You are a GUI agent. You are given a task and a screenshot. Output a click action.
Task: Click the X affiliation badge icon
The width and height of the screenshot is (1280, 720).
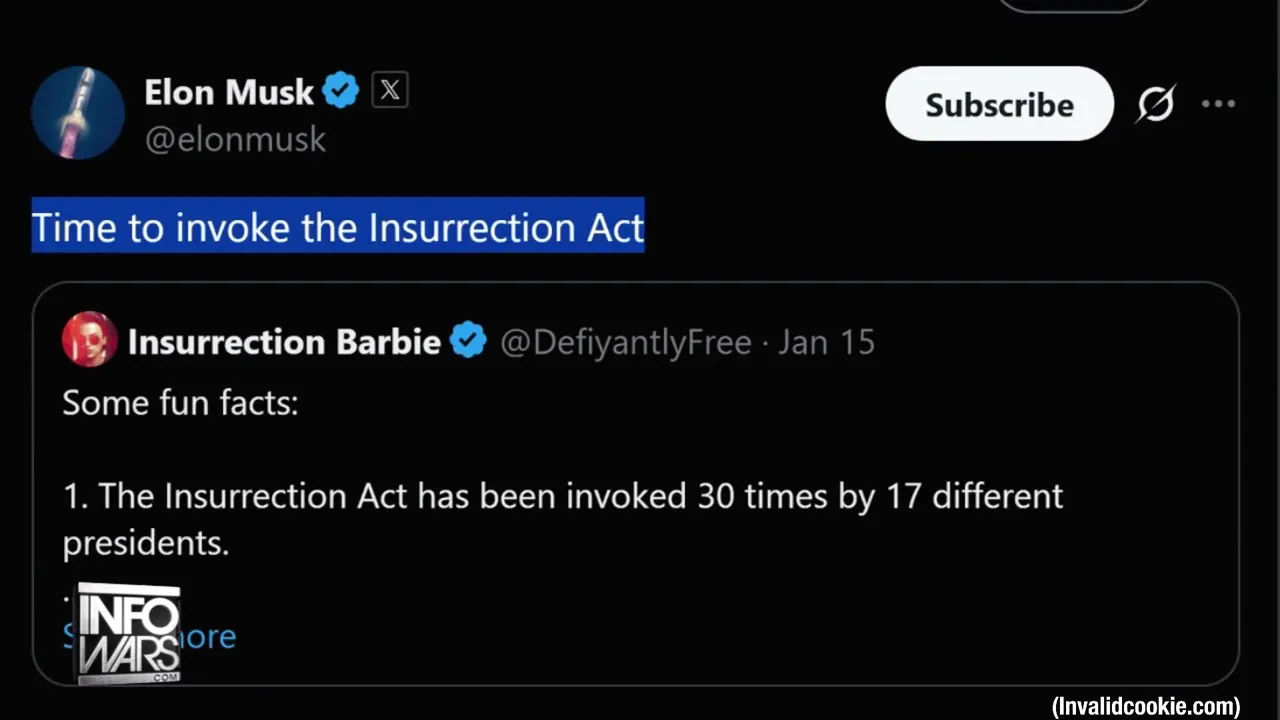[390, 91]
